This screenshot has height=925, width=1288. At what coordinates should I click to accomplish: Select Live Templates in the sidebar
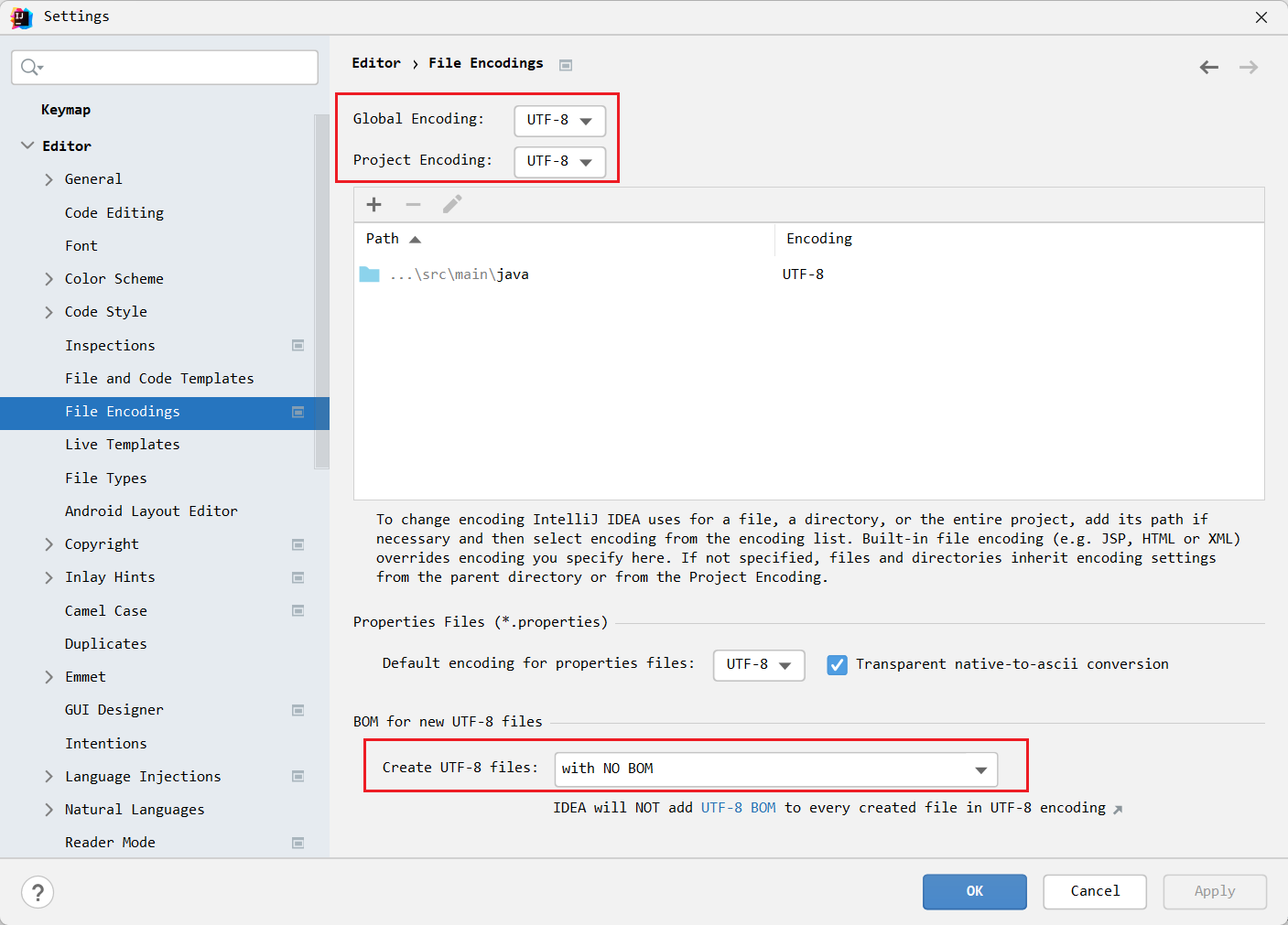point(122,445)
